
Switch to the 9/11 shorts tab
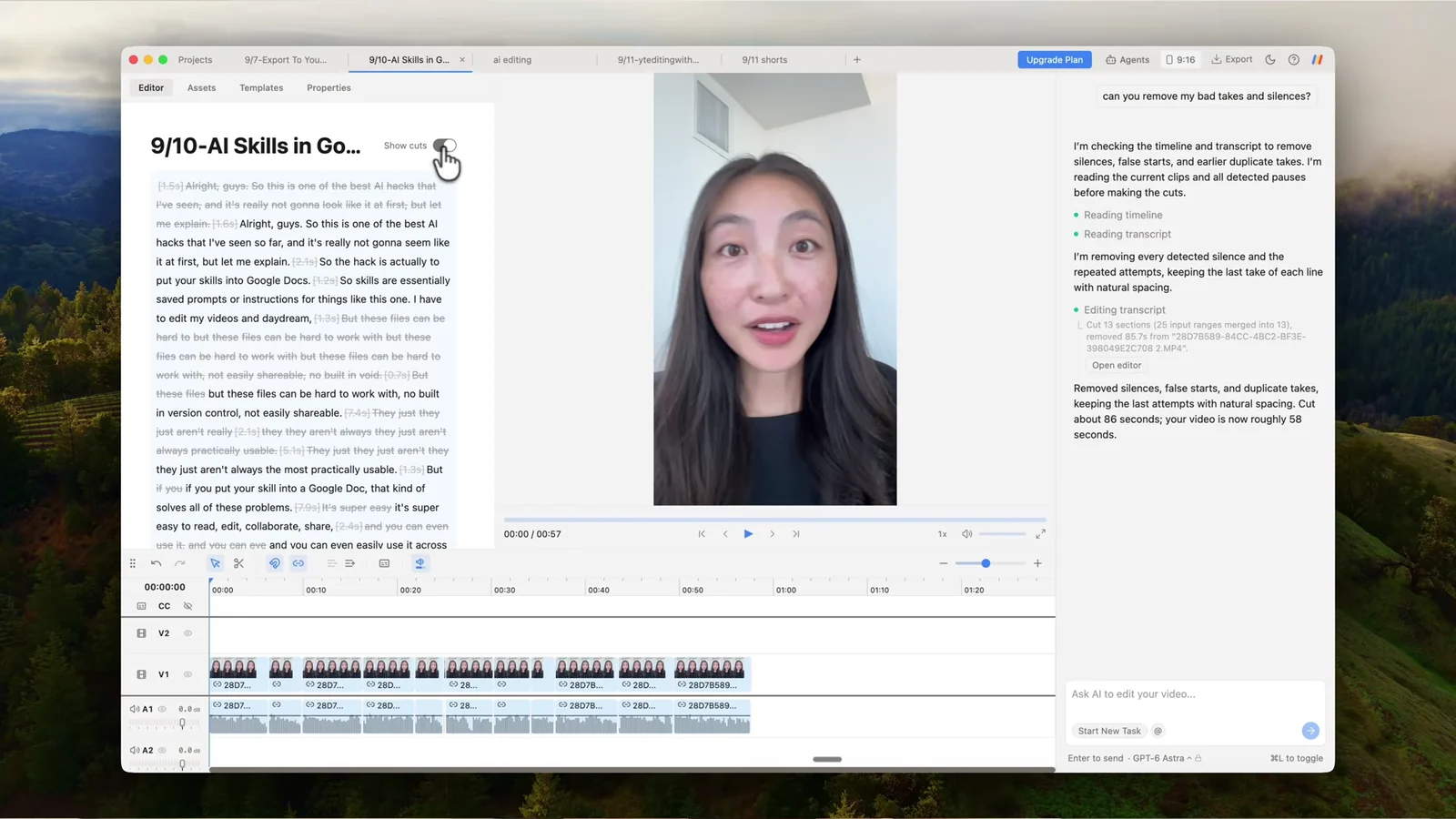coord(764,60)
